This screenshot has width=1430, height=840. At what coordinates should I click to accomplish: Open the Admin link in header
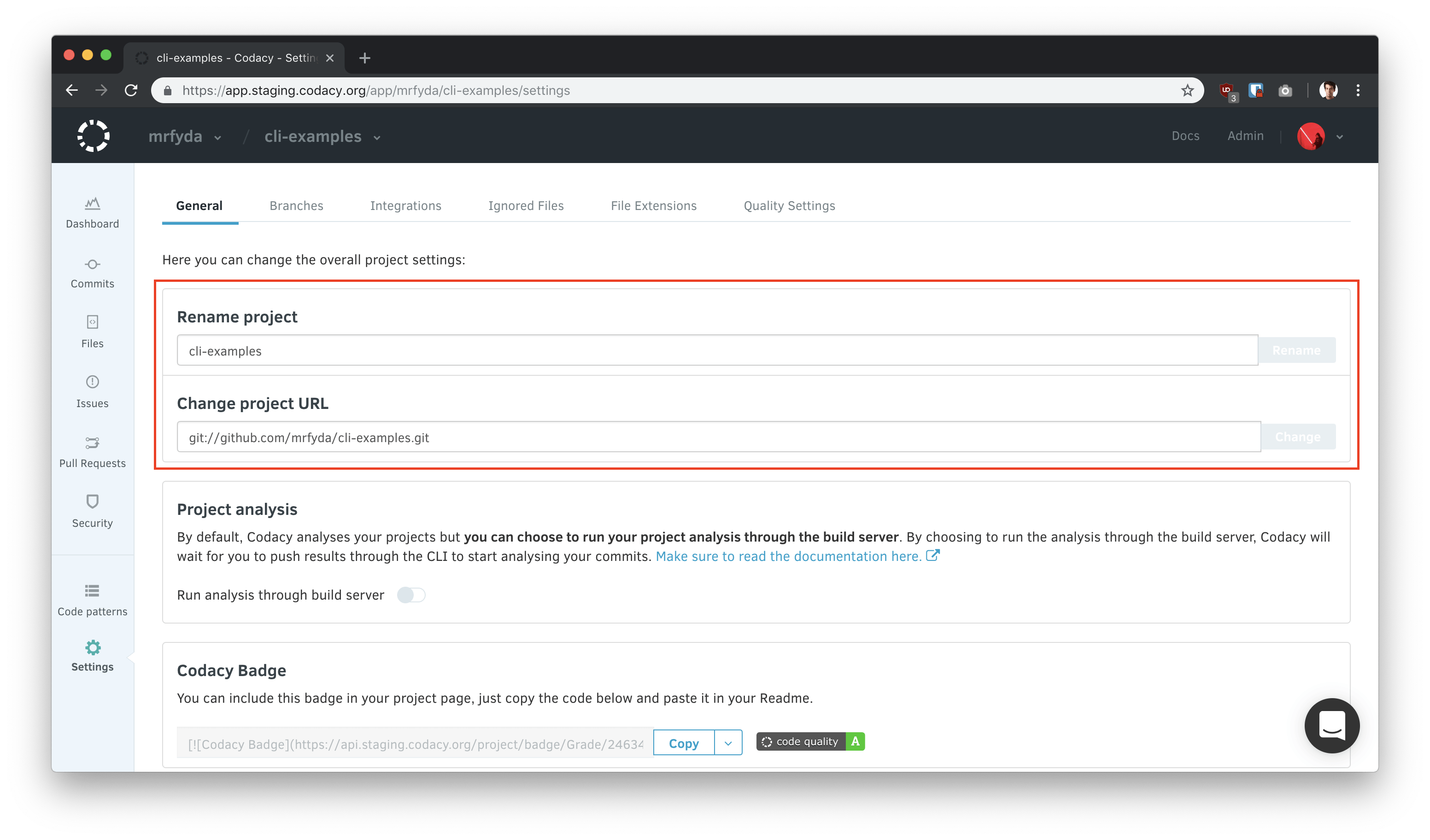coord(1246,136)
